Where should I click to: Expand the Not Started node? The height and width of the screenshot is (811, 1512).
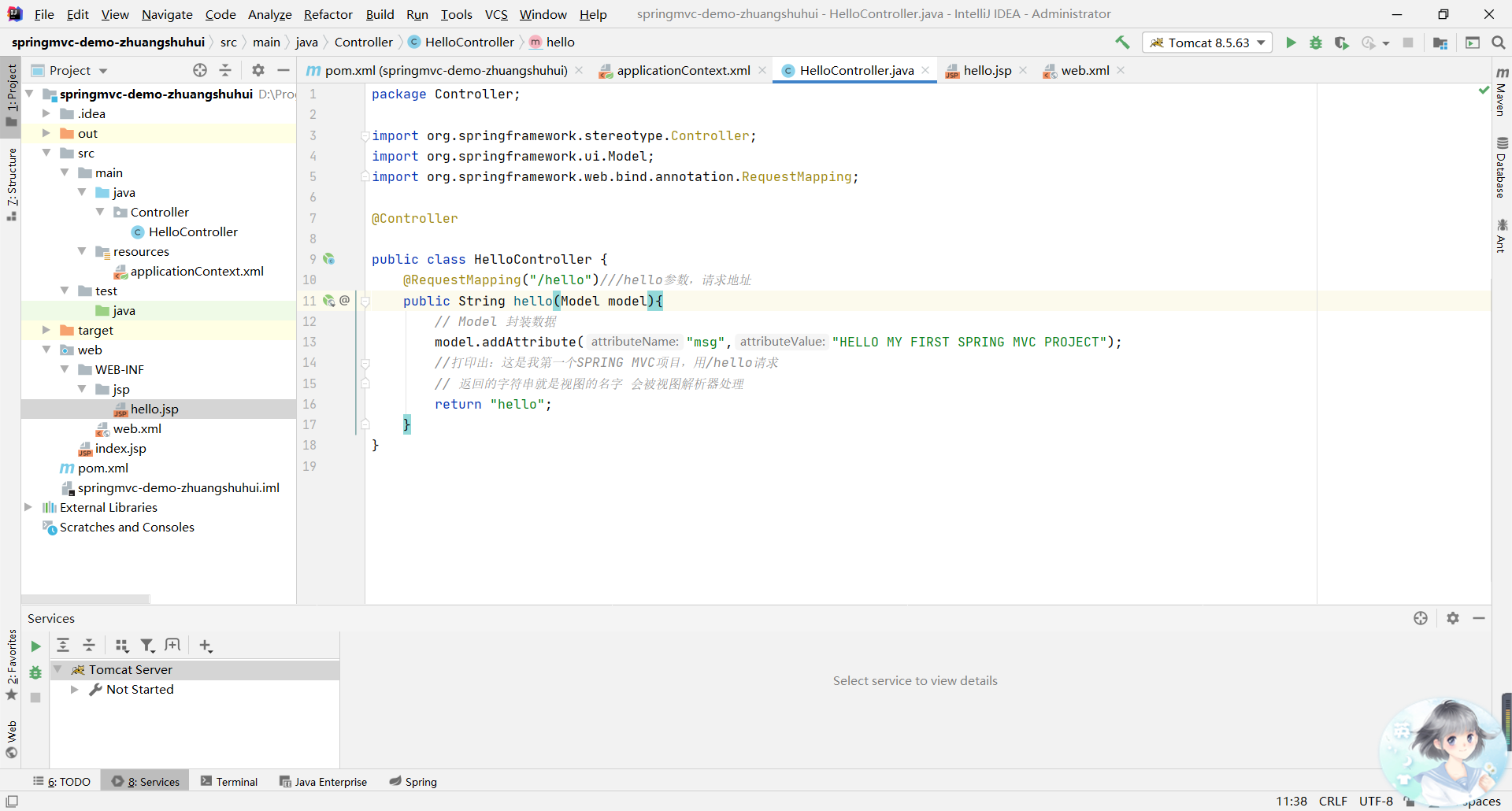(74, 689)
